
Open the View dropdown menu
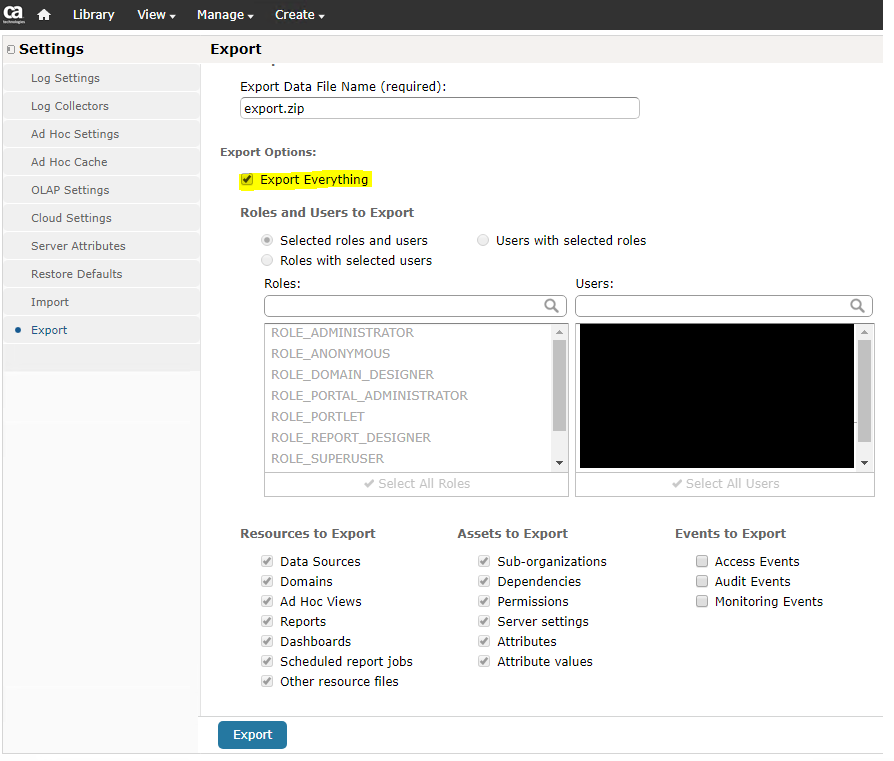(156, 15)
